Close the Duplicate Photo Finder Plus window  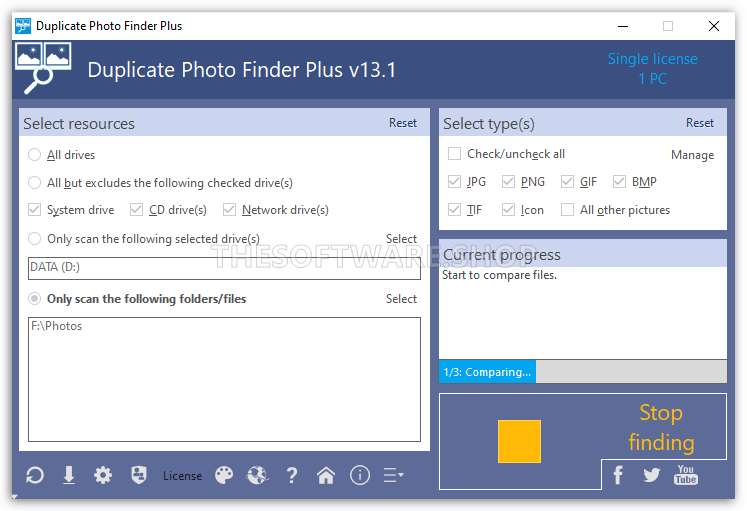pos(714,26)
